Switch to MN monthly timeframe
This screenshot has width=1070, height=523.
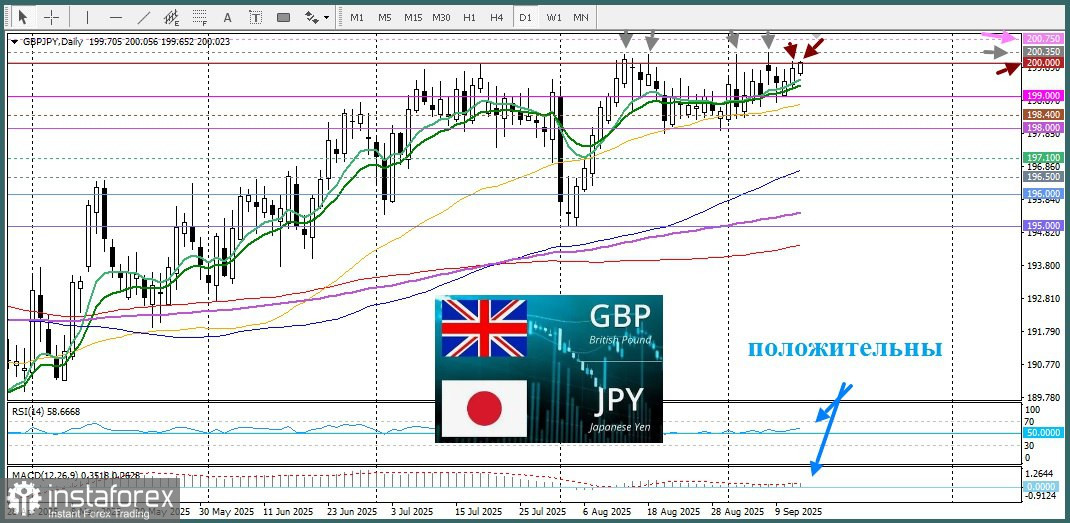581,18
